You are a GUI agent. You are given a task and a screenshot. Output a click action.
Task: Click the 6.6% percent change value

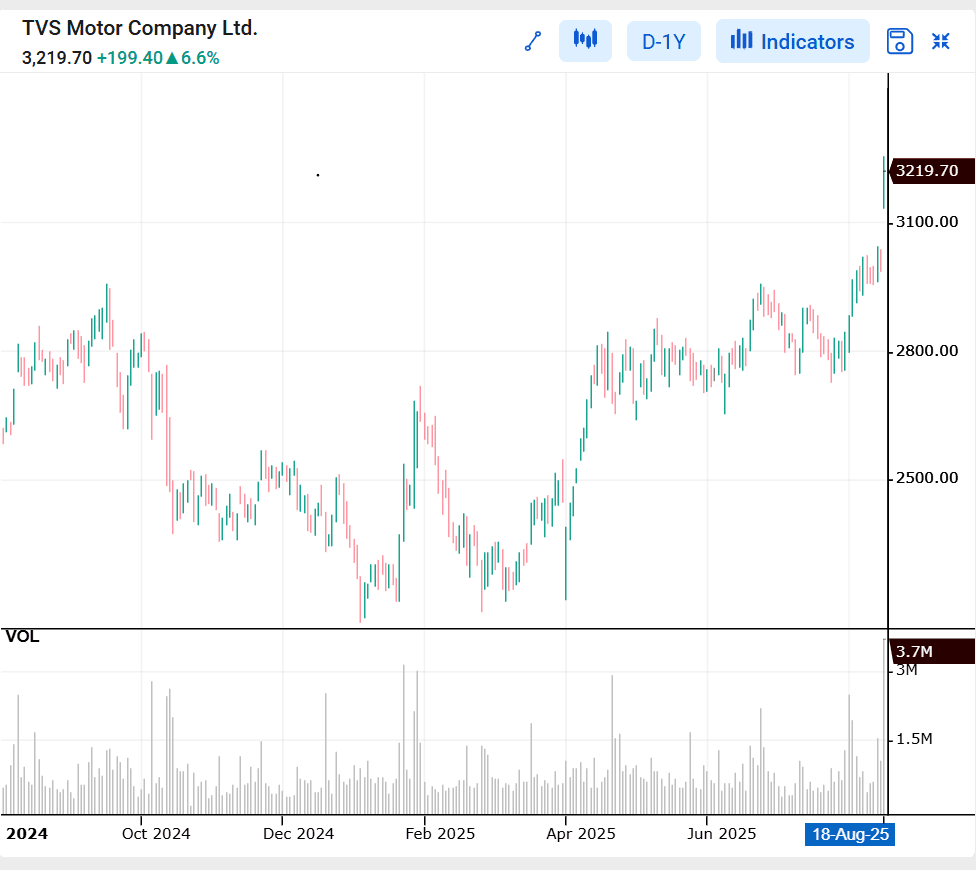click(x=200, y=58)
